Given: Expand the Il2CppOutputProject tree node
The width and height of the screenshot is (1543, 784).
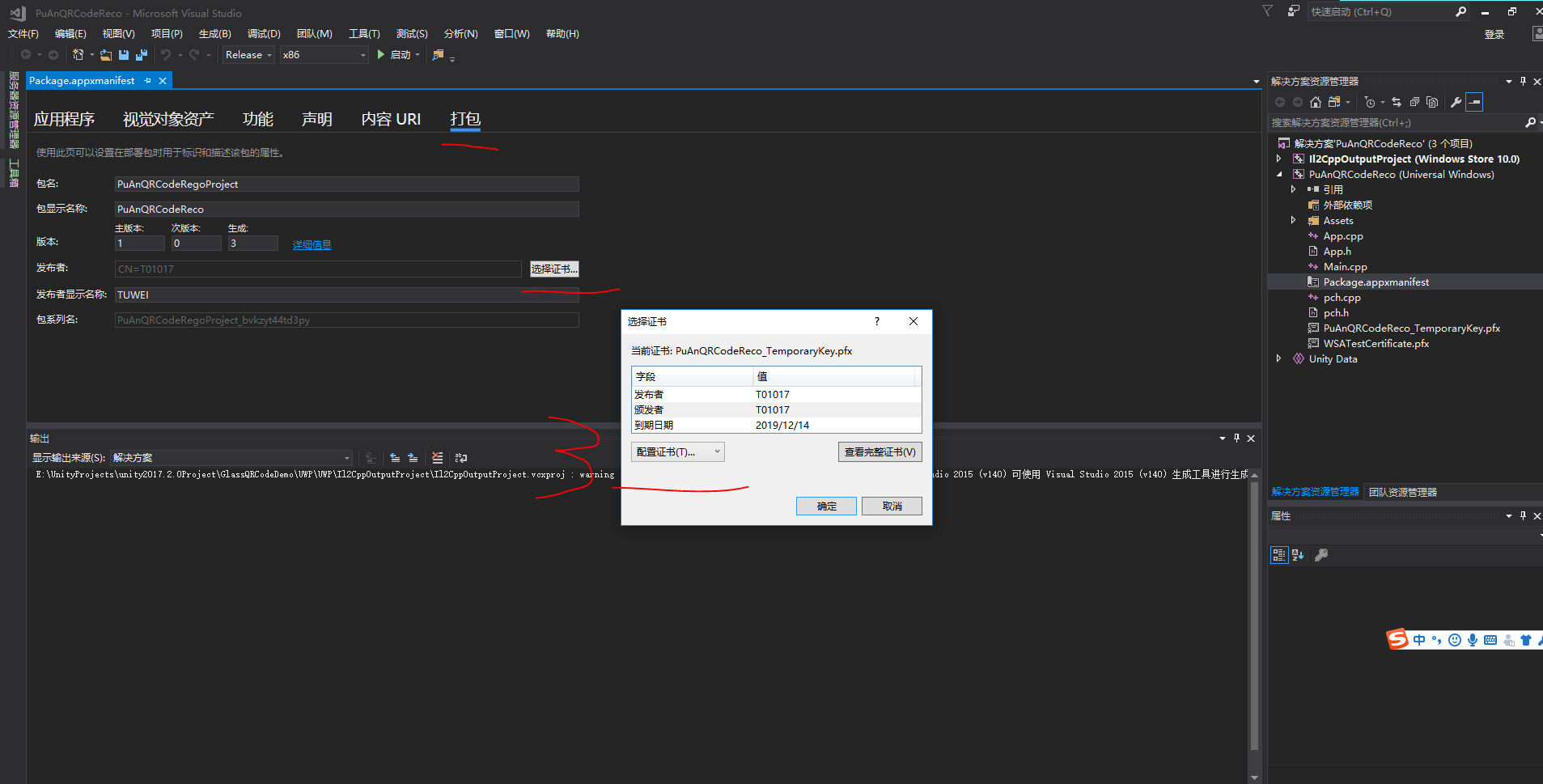Looking at the screenshot, I should [1279, 159].
